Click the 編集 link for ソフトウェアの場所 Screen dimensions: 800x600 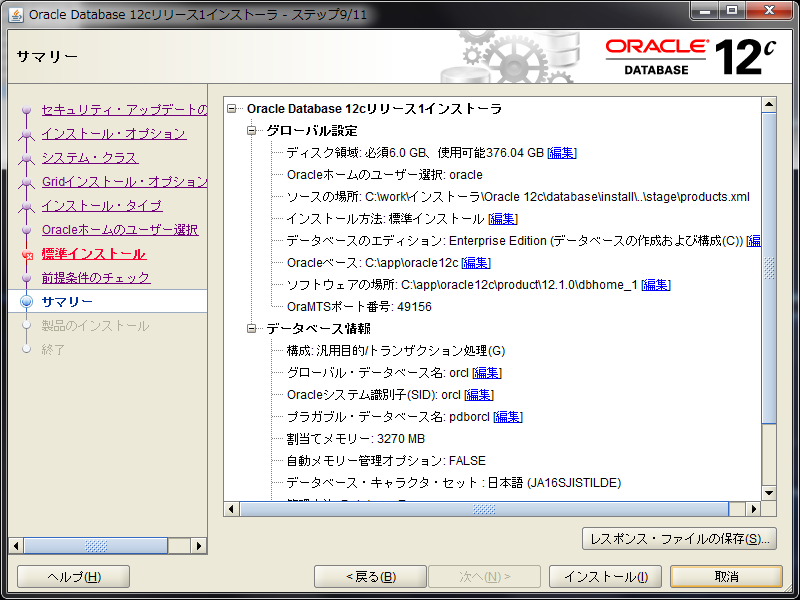(656, 285)
